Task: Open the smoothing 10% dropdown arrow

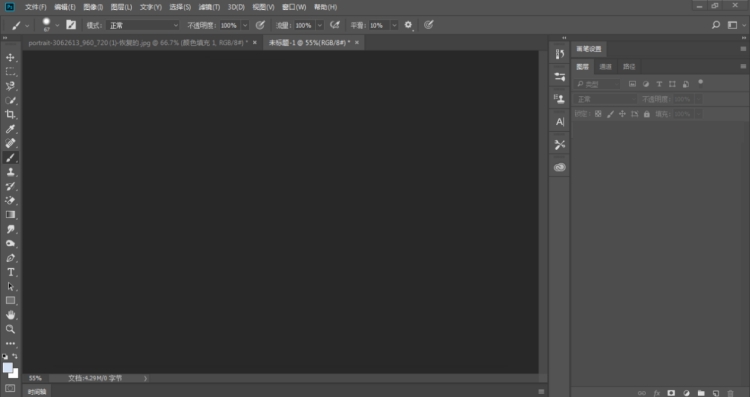Action: click(394, 25)
